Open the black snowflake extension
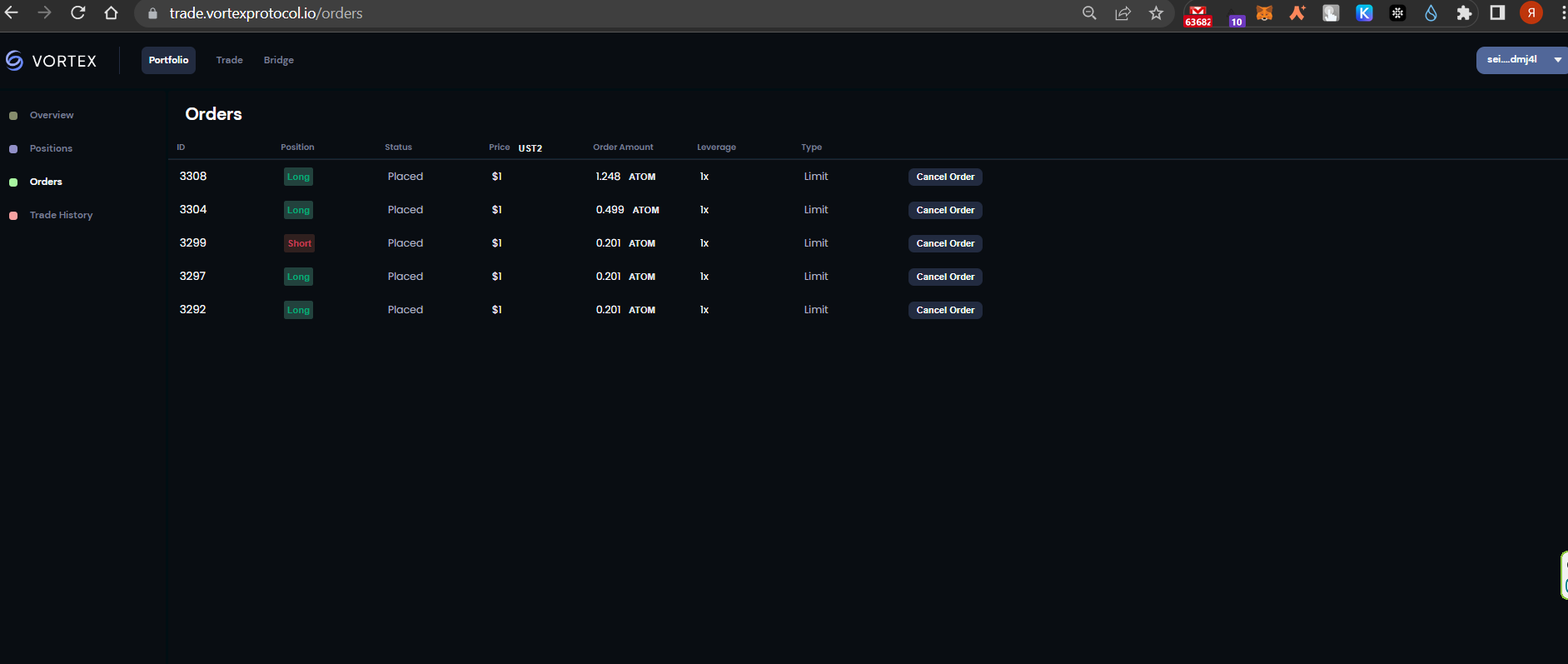Screen dimensions: 1568x664 [x=1397, y=12]
